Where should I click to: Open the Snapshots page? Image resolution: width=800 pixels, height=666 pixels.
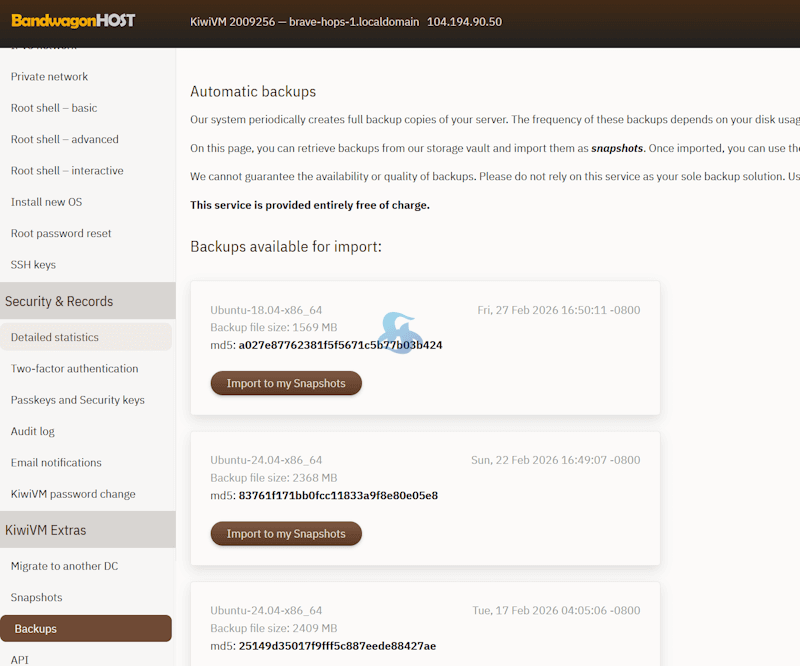(37, 598)
